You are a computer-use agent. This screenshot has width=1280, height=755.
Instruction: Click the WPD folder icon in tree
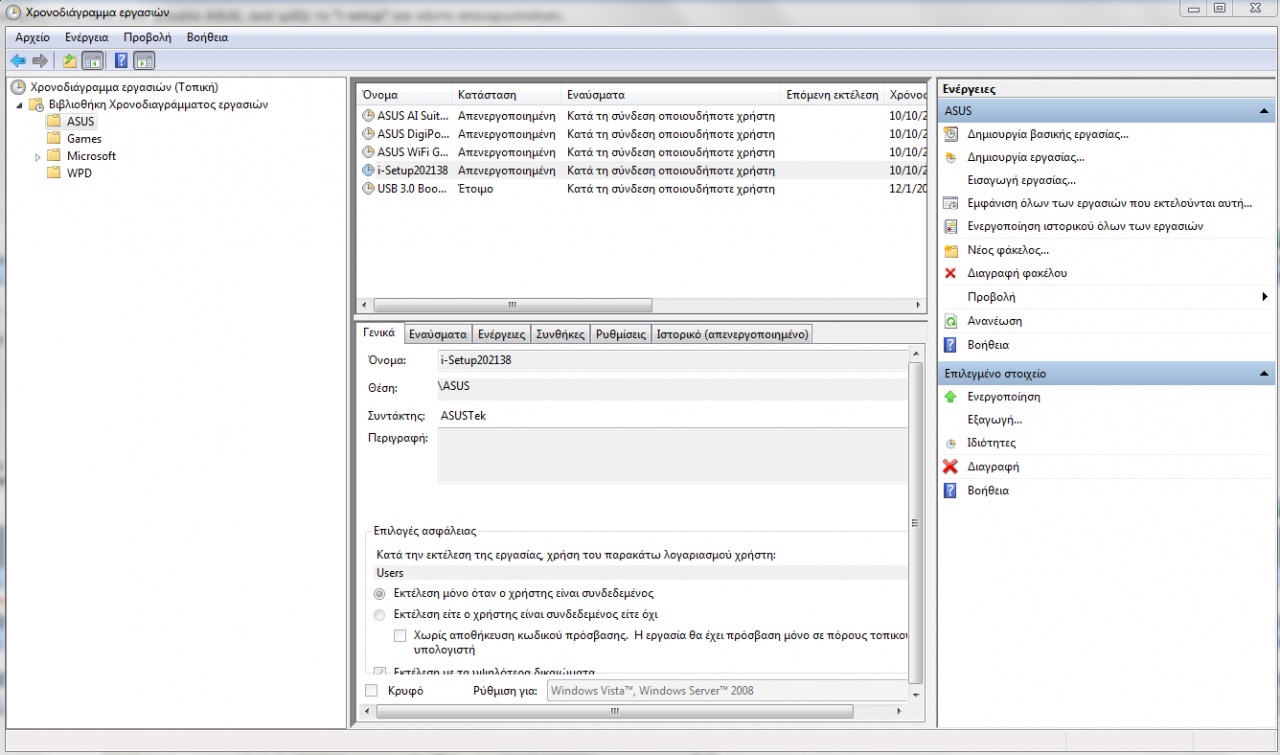54,173
